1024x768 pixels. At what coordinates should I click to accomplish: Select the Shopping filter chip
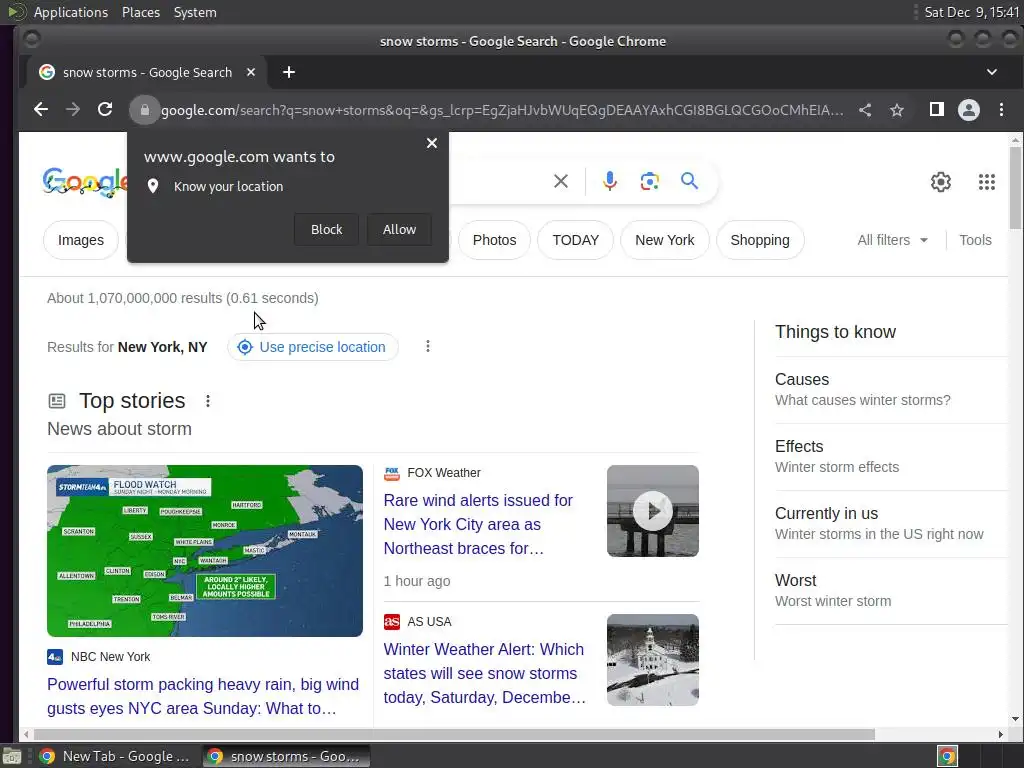pos(760,240)
